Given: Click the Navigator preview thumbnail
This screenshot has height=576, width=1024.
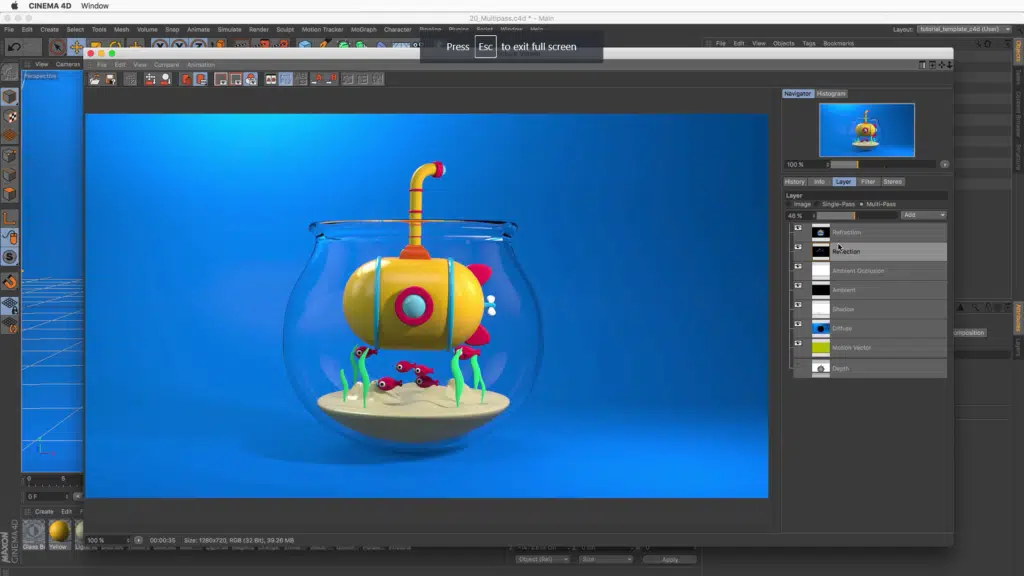Looking at the screenshot, I should pos(867,130).
